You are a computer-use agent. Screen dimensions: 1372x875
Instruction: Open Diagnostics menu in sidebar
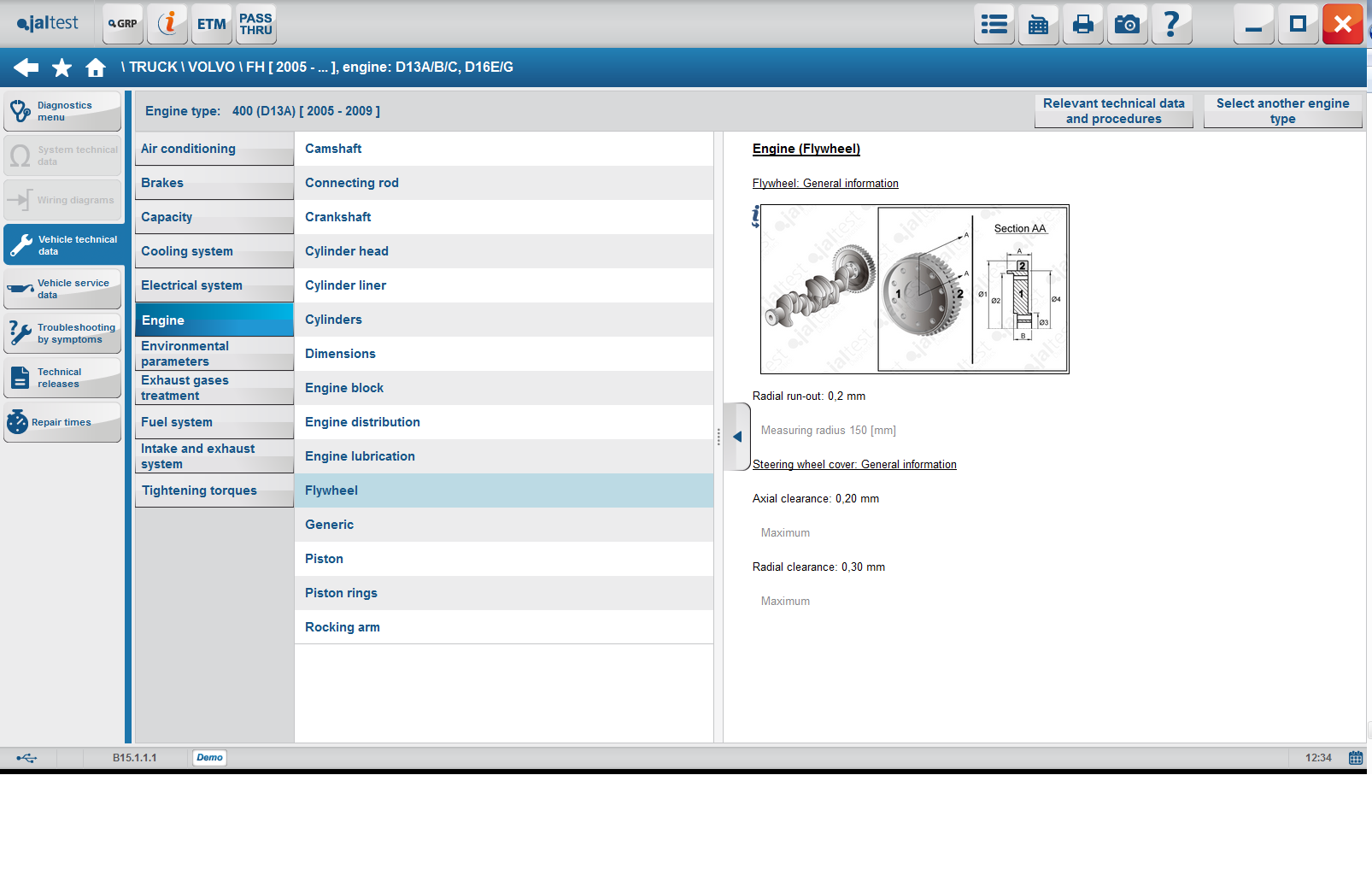(62, 112)
